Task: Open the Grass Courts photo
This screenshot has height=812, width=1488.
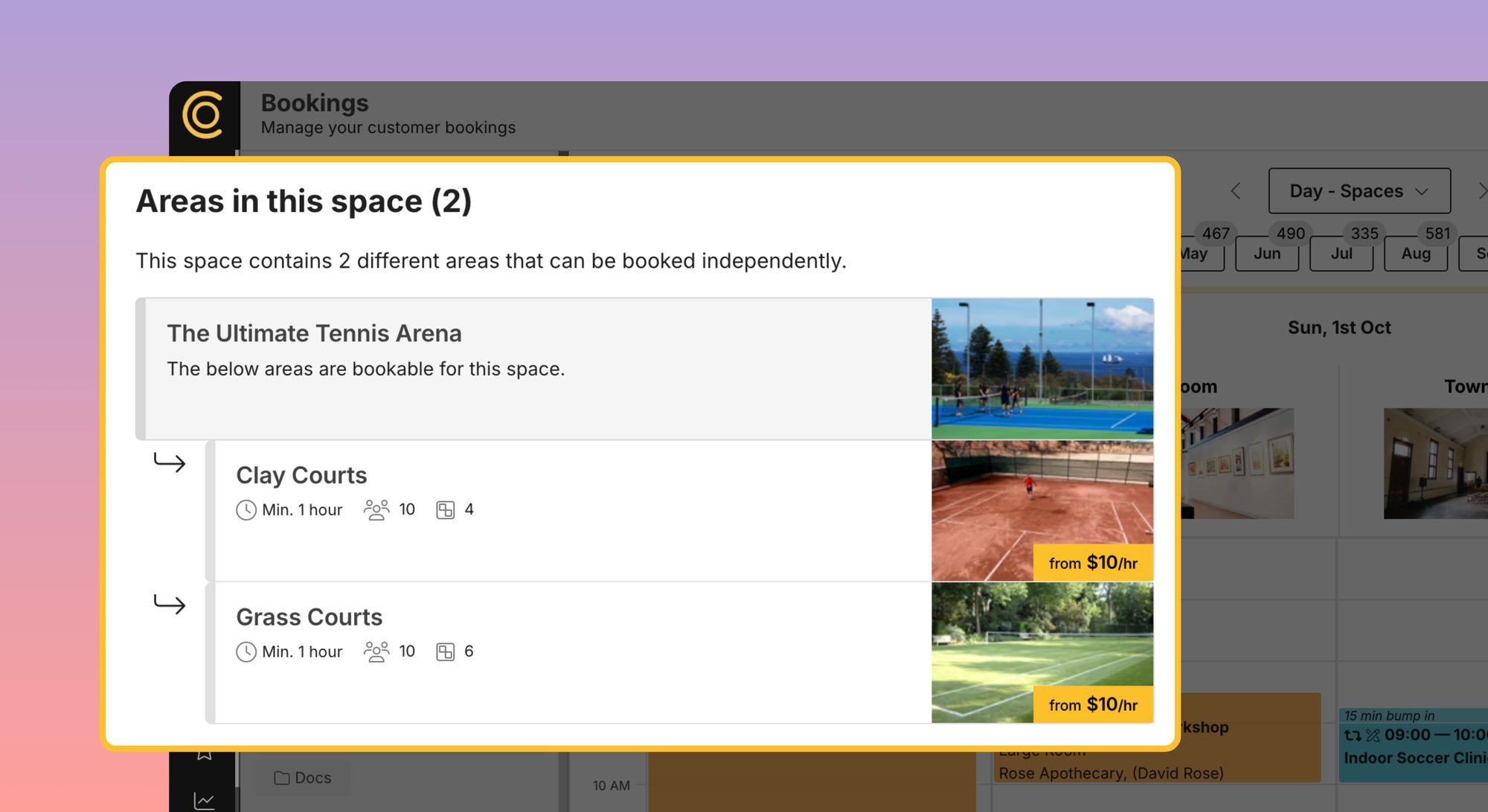Action: tap(1042, 653)
